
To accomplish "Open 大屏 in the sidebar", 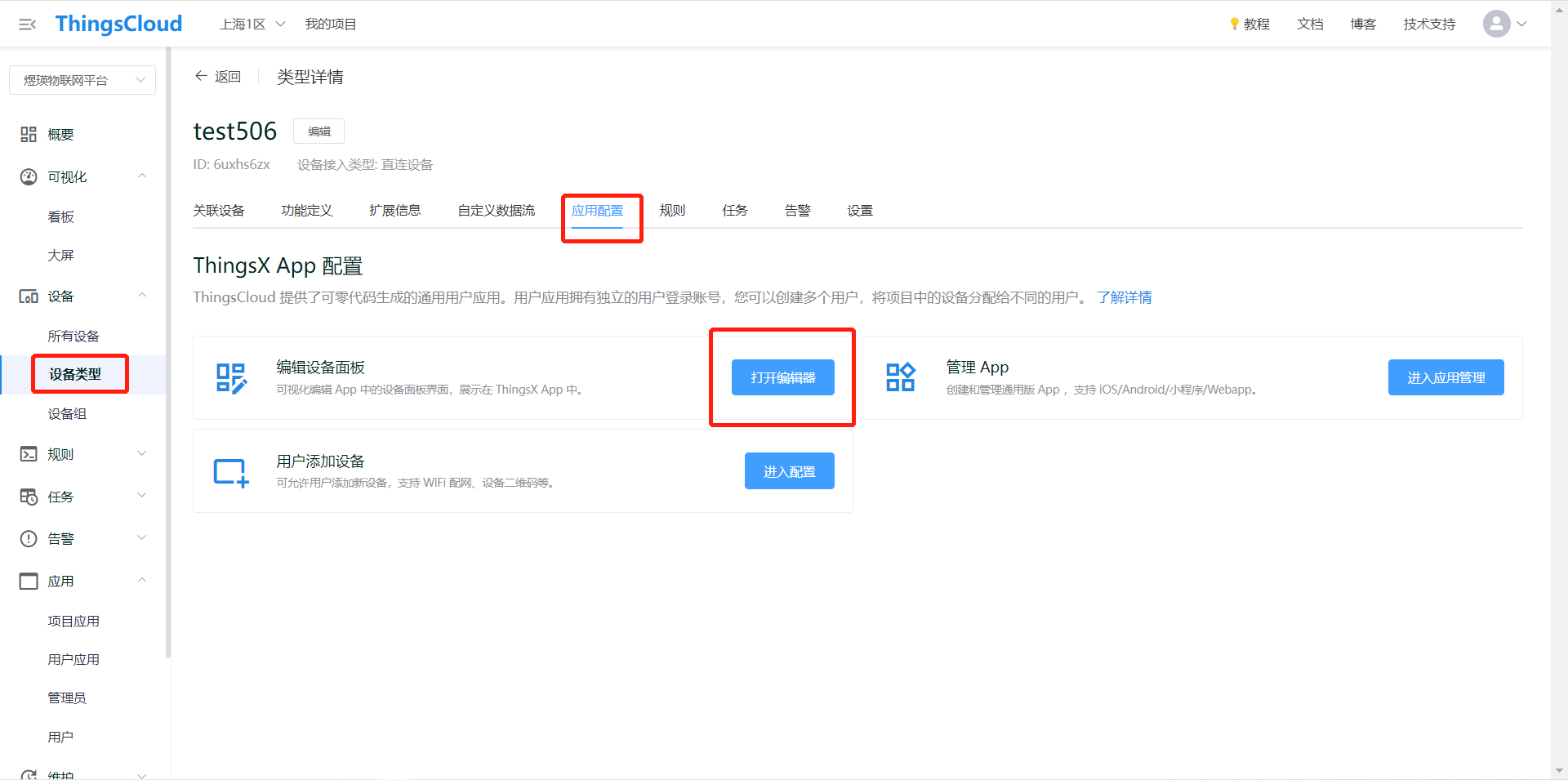I will [x=61, y=256].
